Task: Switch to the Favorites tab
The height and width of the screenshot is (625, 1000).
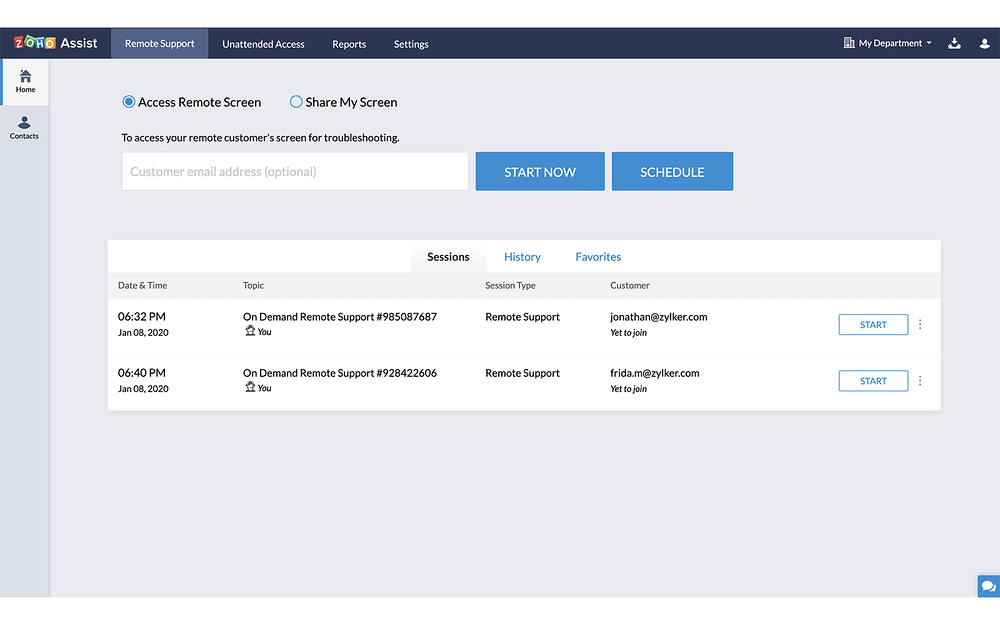Action: pyautogui.click(x=598, y=256)
